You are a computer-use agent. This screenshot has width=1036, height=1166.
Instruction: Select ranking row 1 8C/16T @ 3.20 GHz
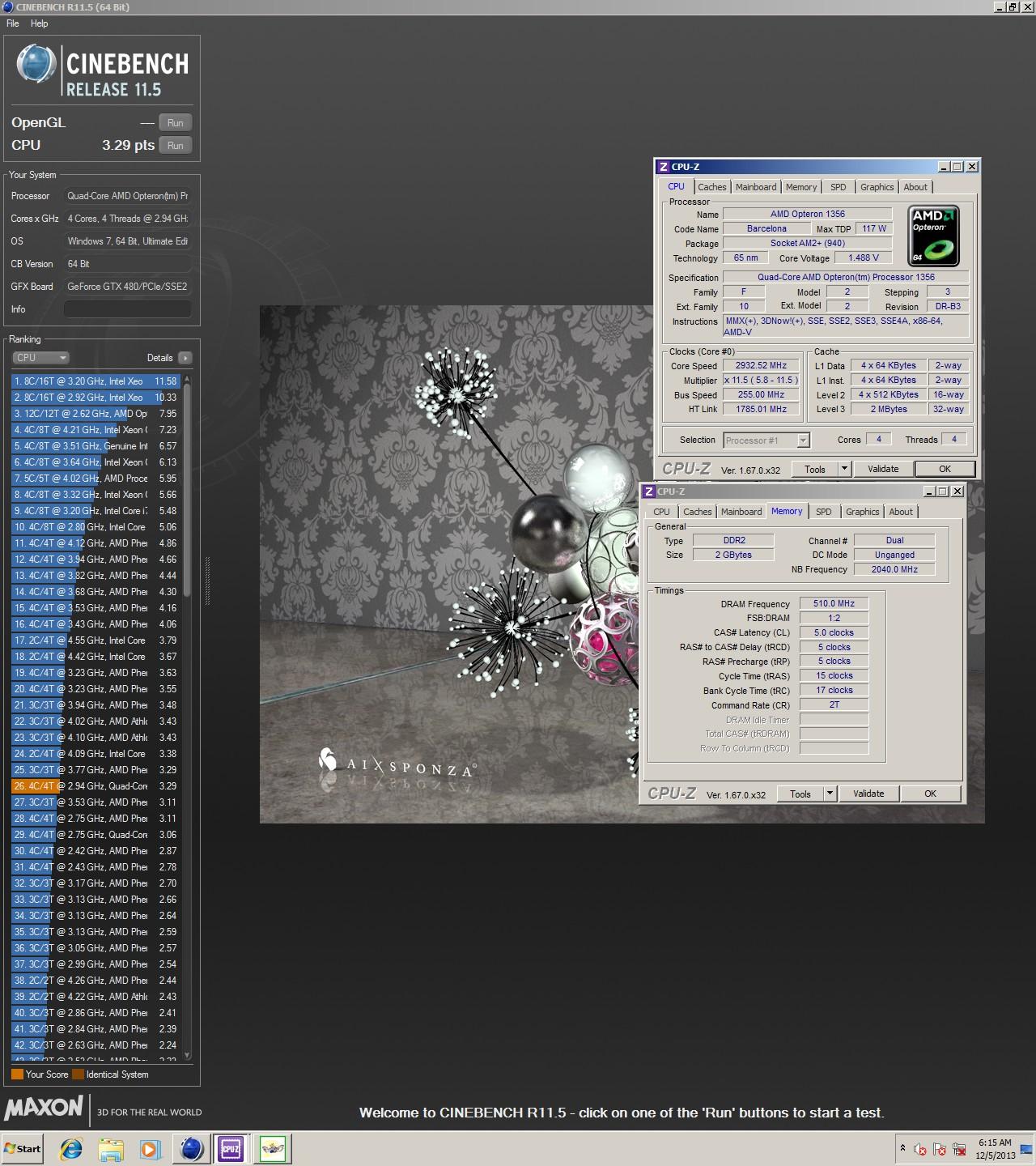(96, 381)
